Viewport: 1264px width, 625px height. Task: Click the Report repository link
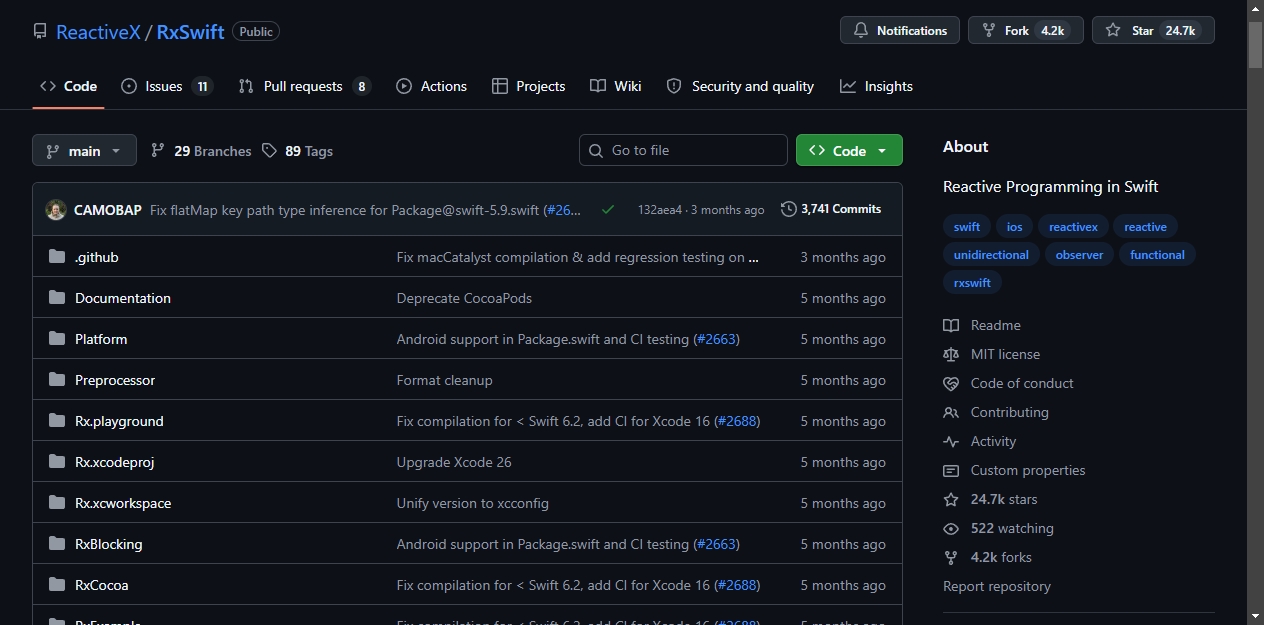click(997, 586)
